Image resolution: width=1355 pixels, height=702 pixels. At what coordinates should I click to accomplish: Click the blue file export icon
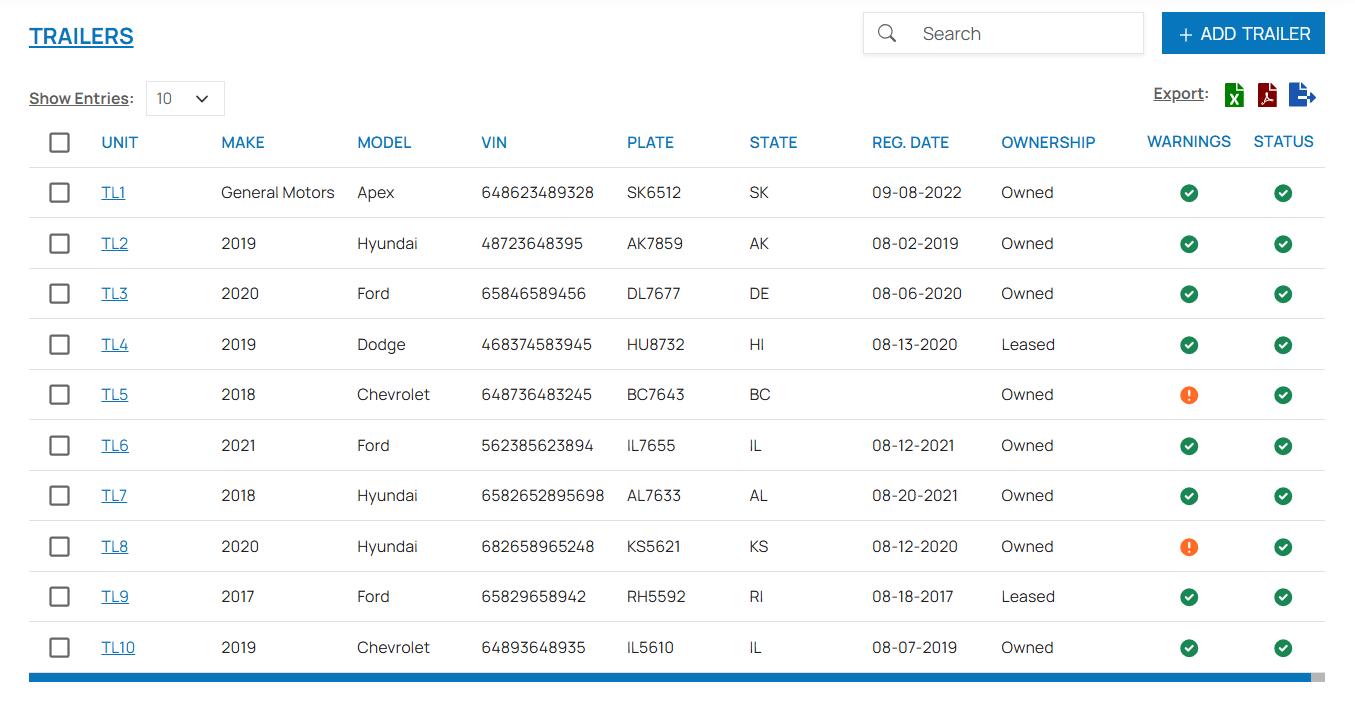(x=1301, y=95)
